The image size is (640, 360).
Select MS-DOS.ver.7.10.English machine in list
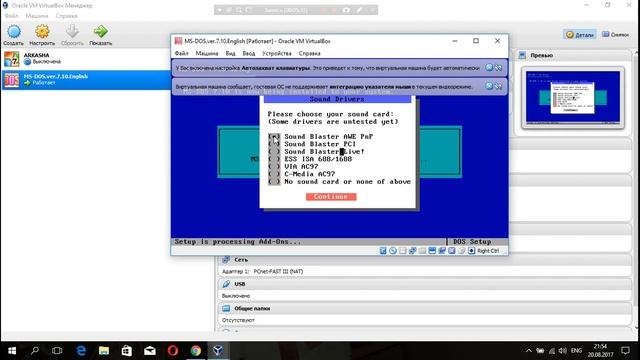click(86, 80)
